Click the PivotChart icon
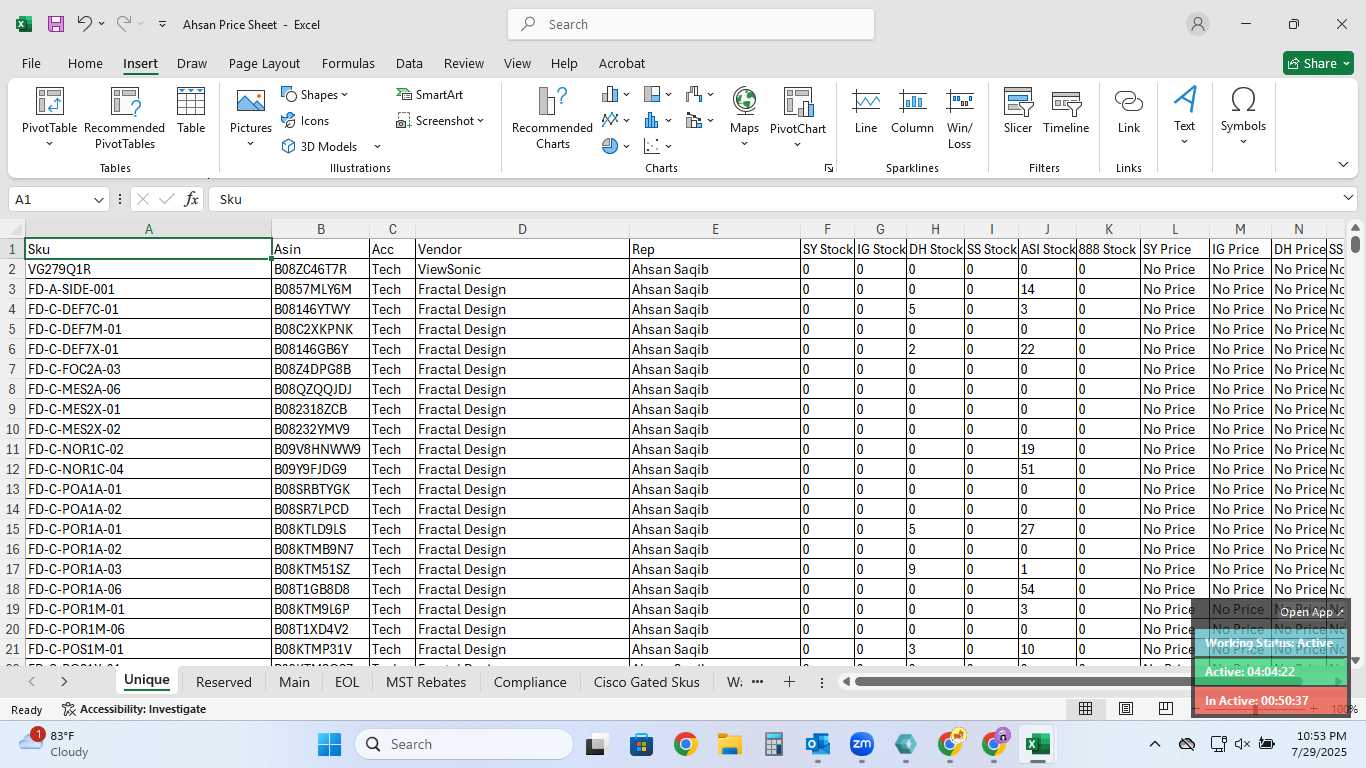 pos(797,101)
